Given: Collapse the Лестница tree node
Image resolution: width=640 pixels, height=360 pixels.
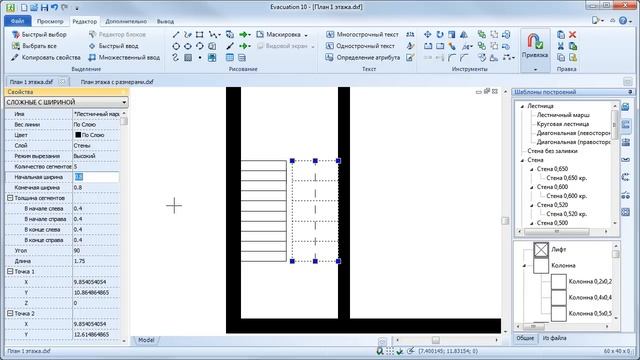Looking at the screenshot, I should pyautogui.click(x=522, y=106).
